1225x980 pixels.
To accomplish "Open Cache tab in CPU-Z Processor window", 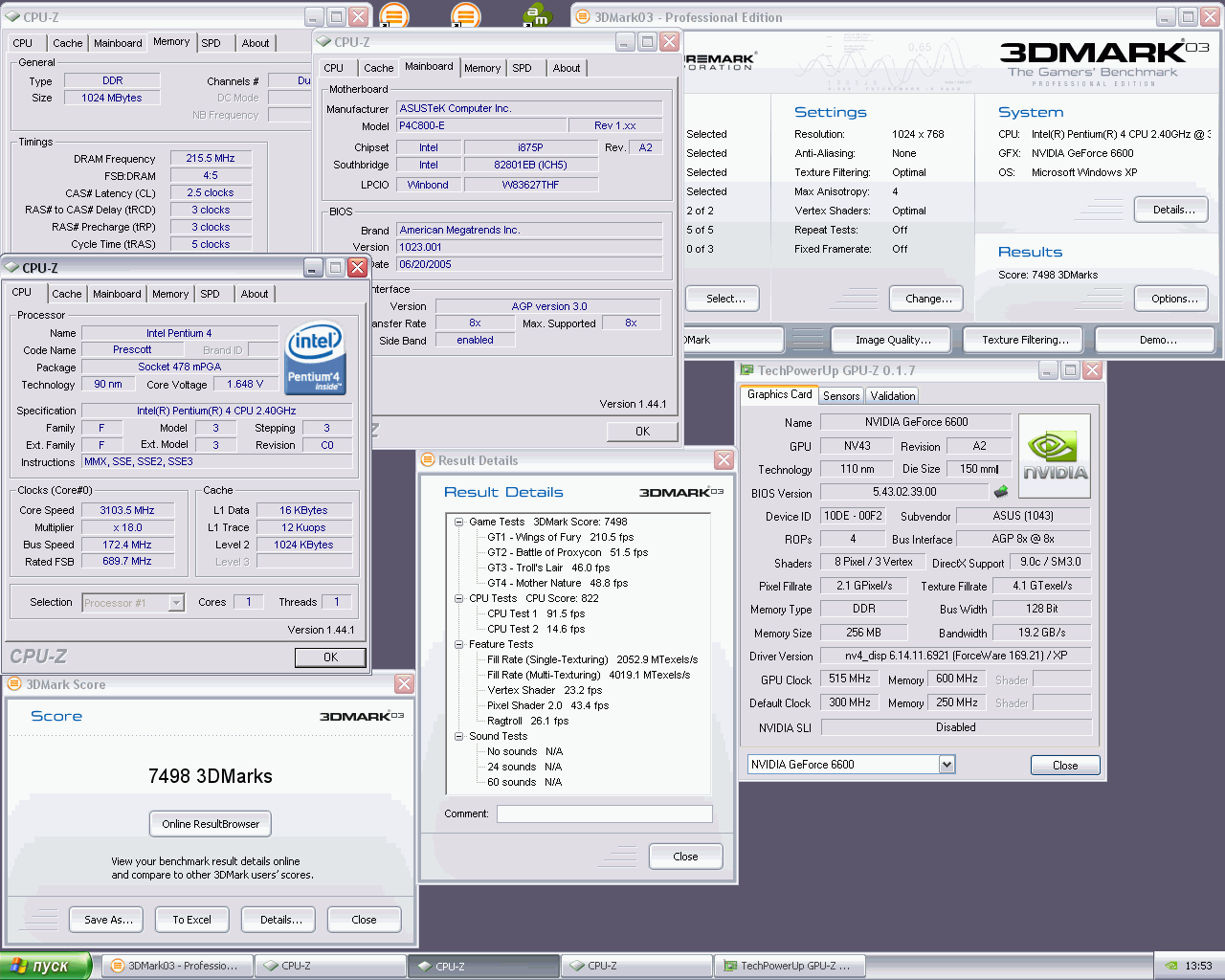I will (x=67, y=294).
